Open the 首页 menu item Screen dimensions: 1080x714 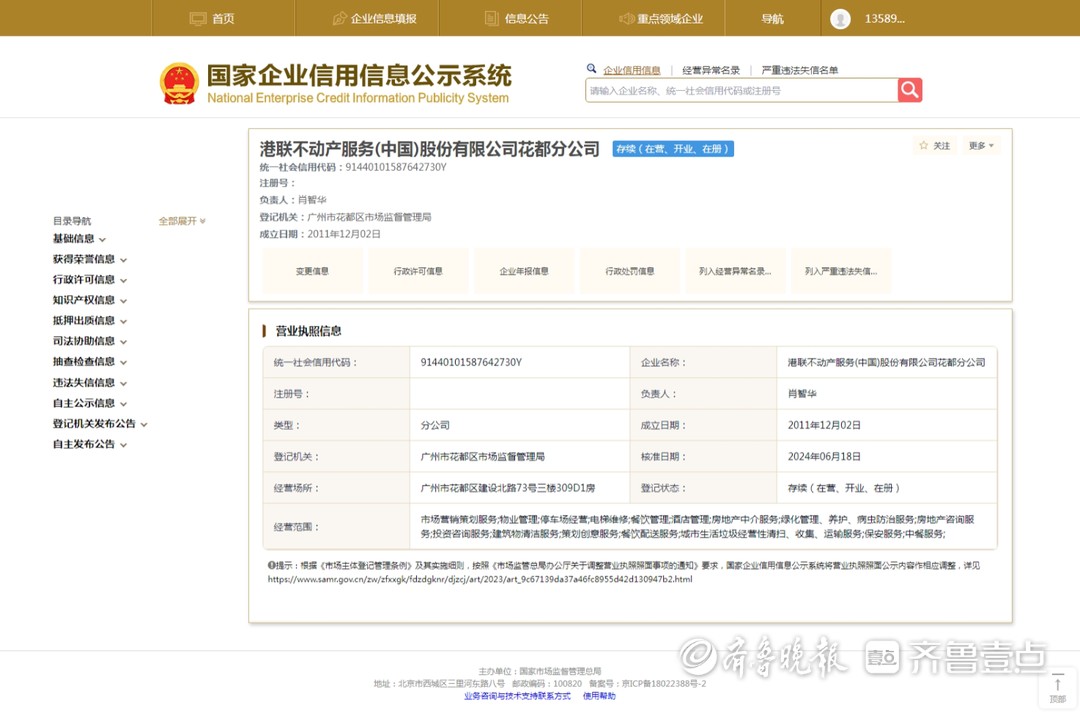(x=223, y=19)
